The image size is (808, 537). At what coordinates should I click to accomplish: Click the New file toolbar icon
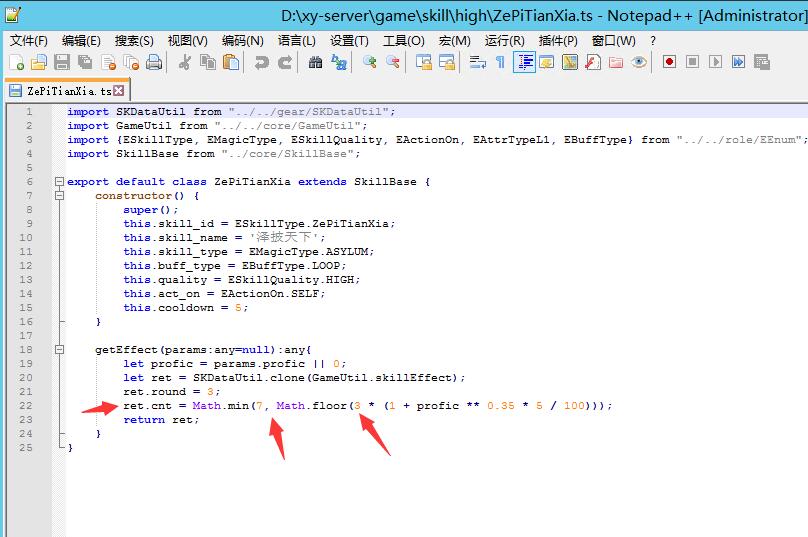click(16, 62)
